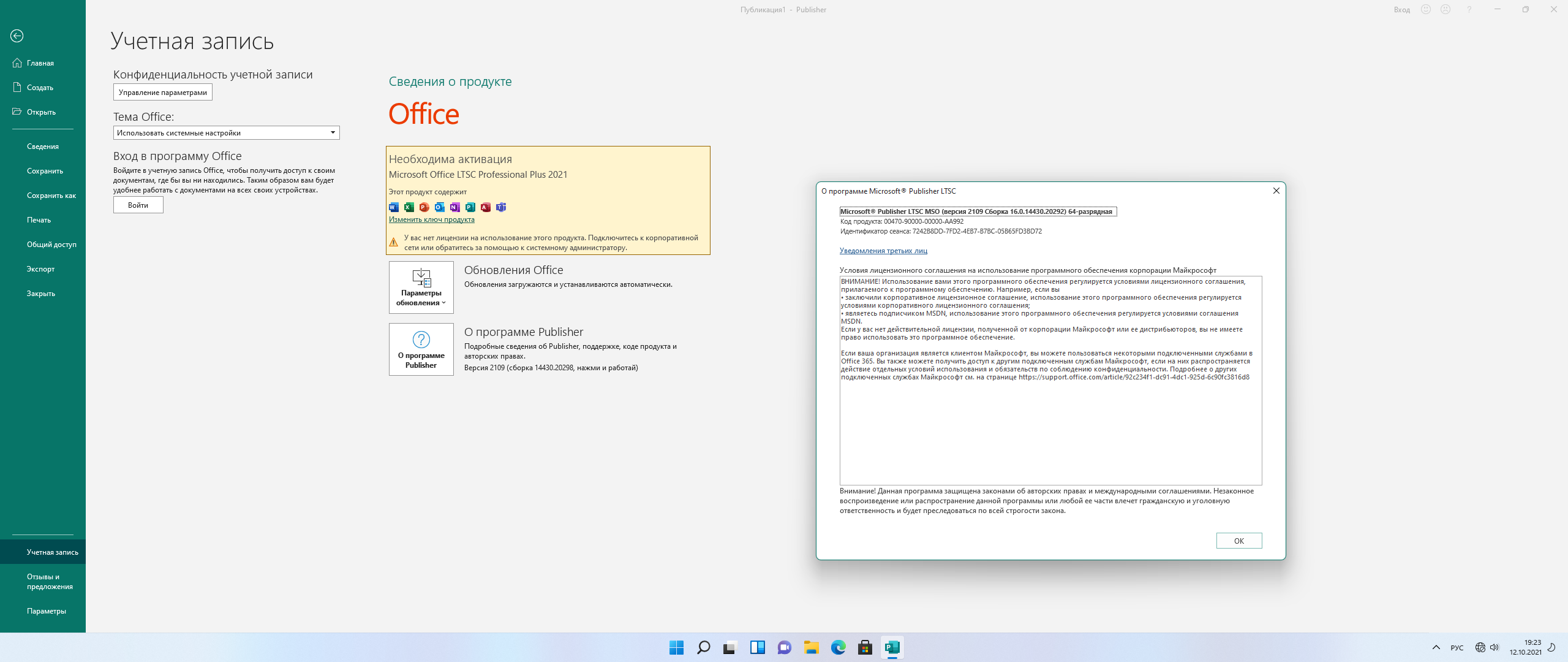Click the PowerPoint icon in product list
This screenshot has width=1568, height=662.
point(424,207)
